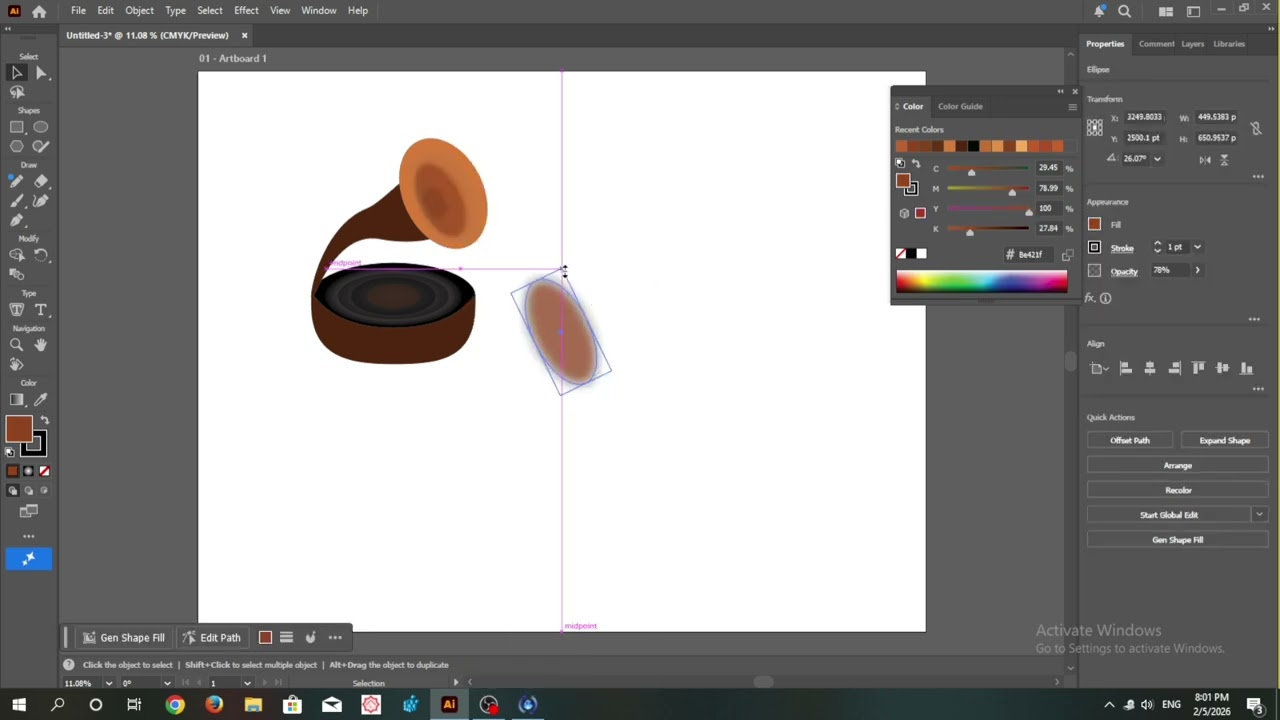Screen dimensions: 1280x720
Task: Click the Fill color swatch in Appearance
Action: pyautogui.click(x=1094, y=224)
